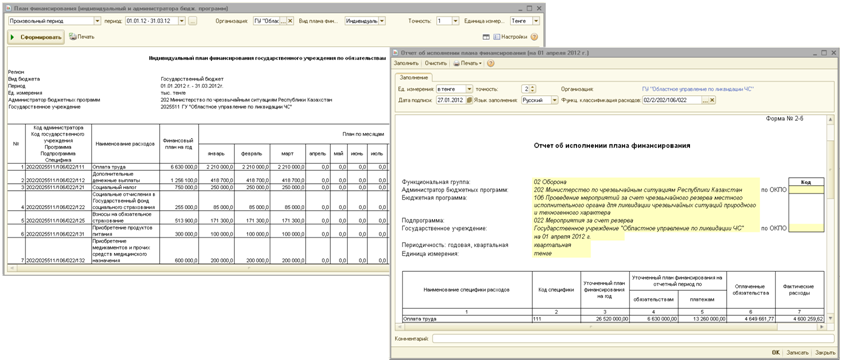842x362 pixels.
Task: Click the OK button in Отчет window
Action: click(775, 353)
